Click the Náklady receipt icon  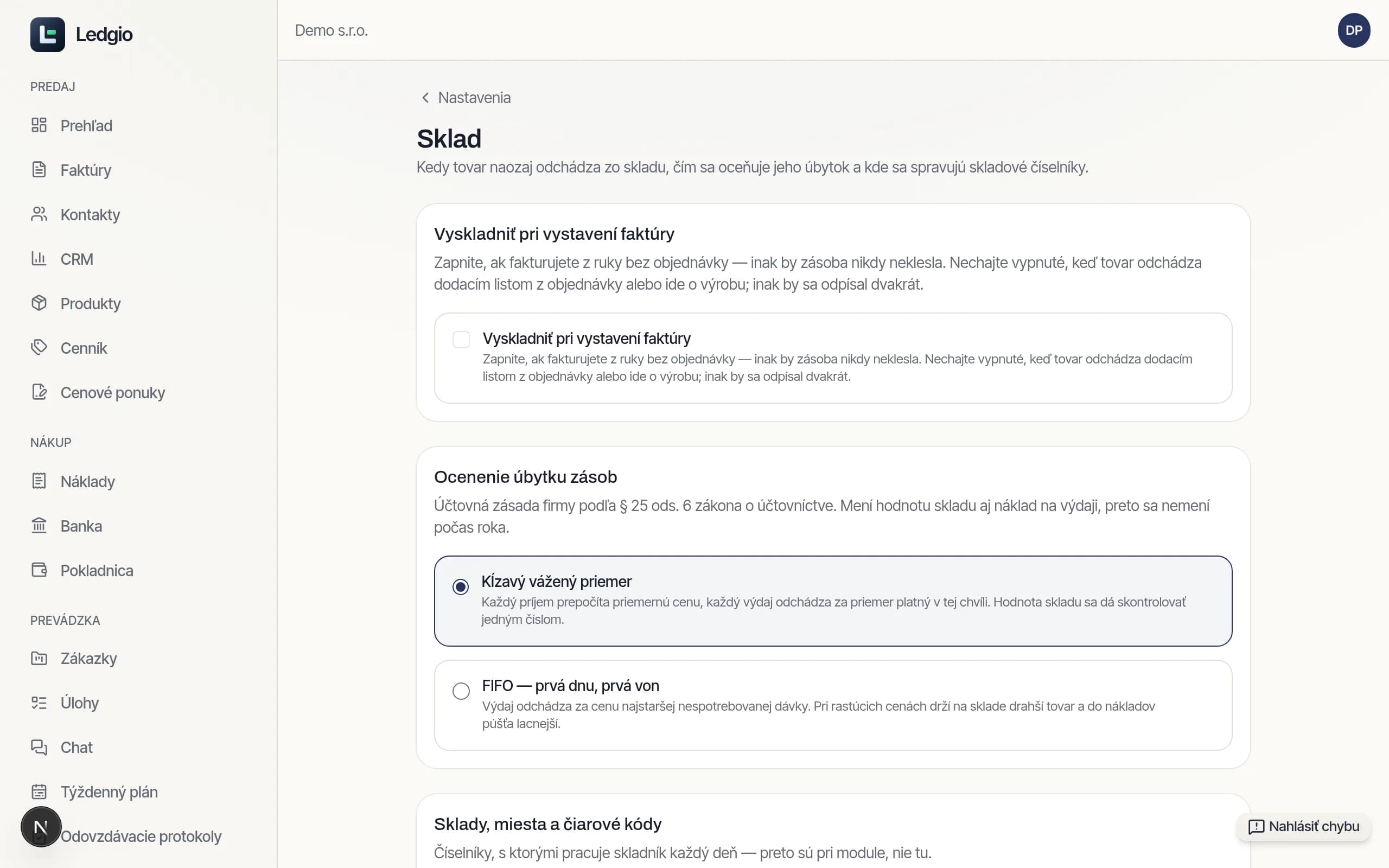coord(39,481)
